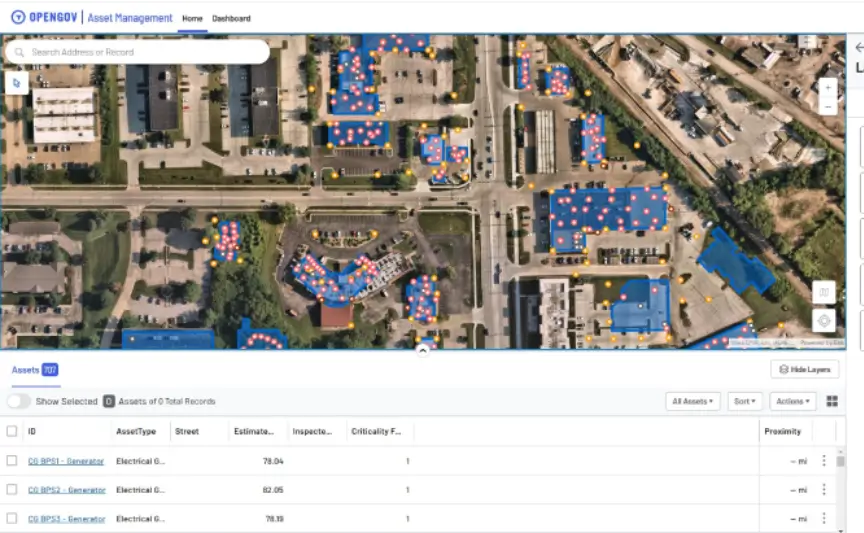Select the Assets tab
864x533 pixels.
click(35, 370)
